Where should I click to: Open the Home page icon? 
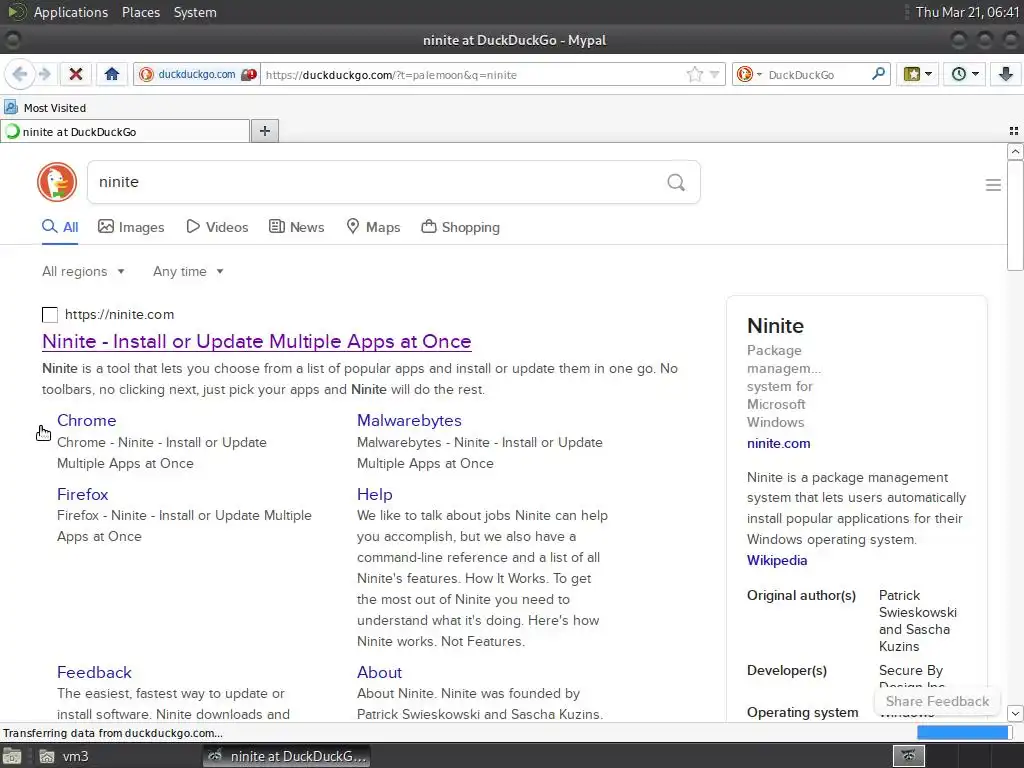[112, 74]
